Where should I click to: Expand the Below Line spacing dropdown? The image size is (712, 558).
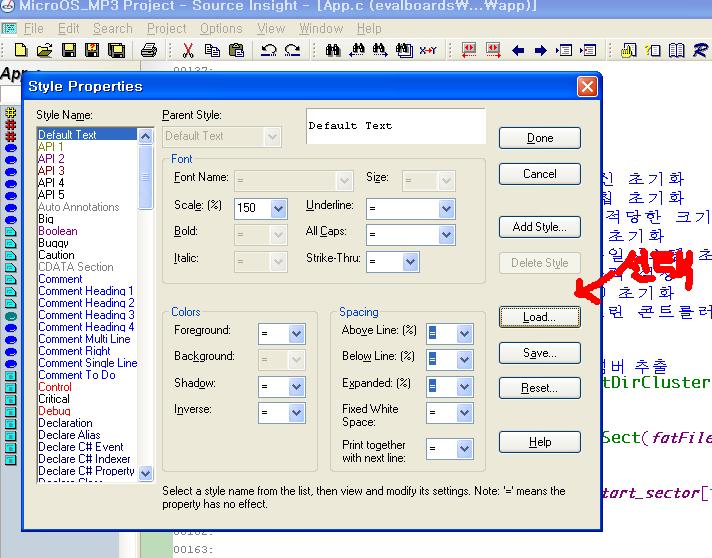(x=465, y=360)
